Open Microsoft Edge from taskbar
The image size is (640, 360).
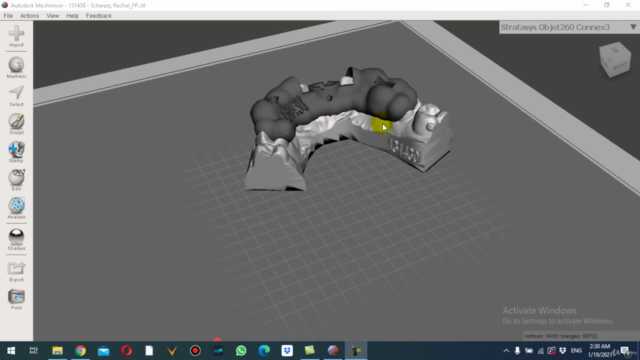(264, 351)
